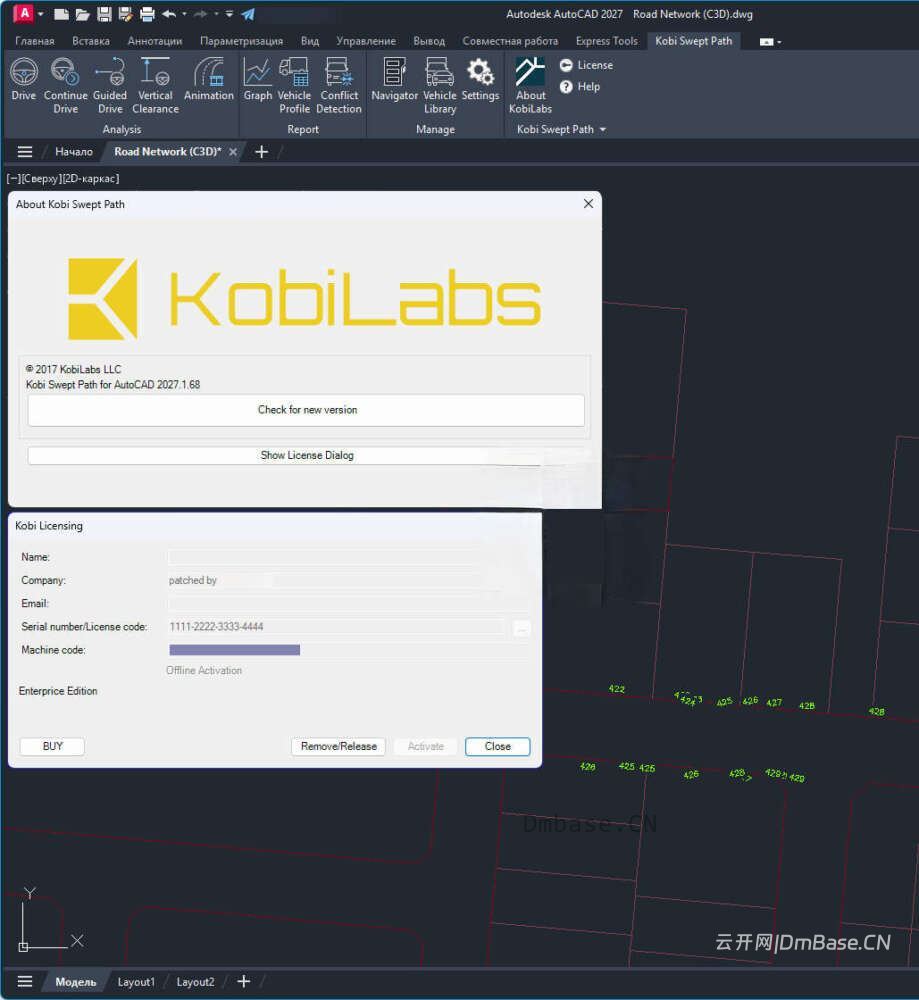Click Show License Dialog button
Screen dimensions: 919x1000
tap(306, 455)
